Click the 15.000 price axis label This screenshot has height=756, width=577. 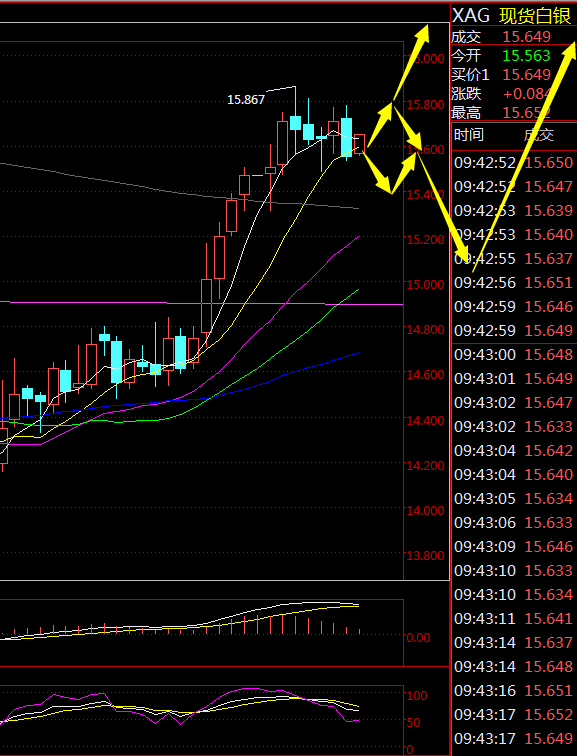click(x=425, y=284)
